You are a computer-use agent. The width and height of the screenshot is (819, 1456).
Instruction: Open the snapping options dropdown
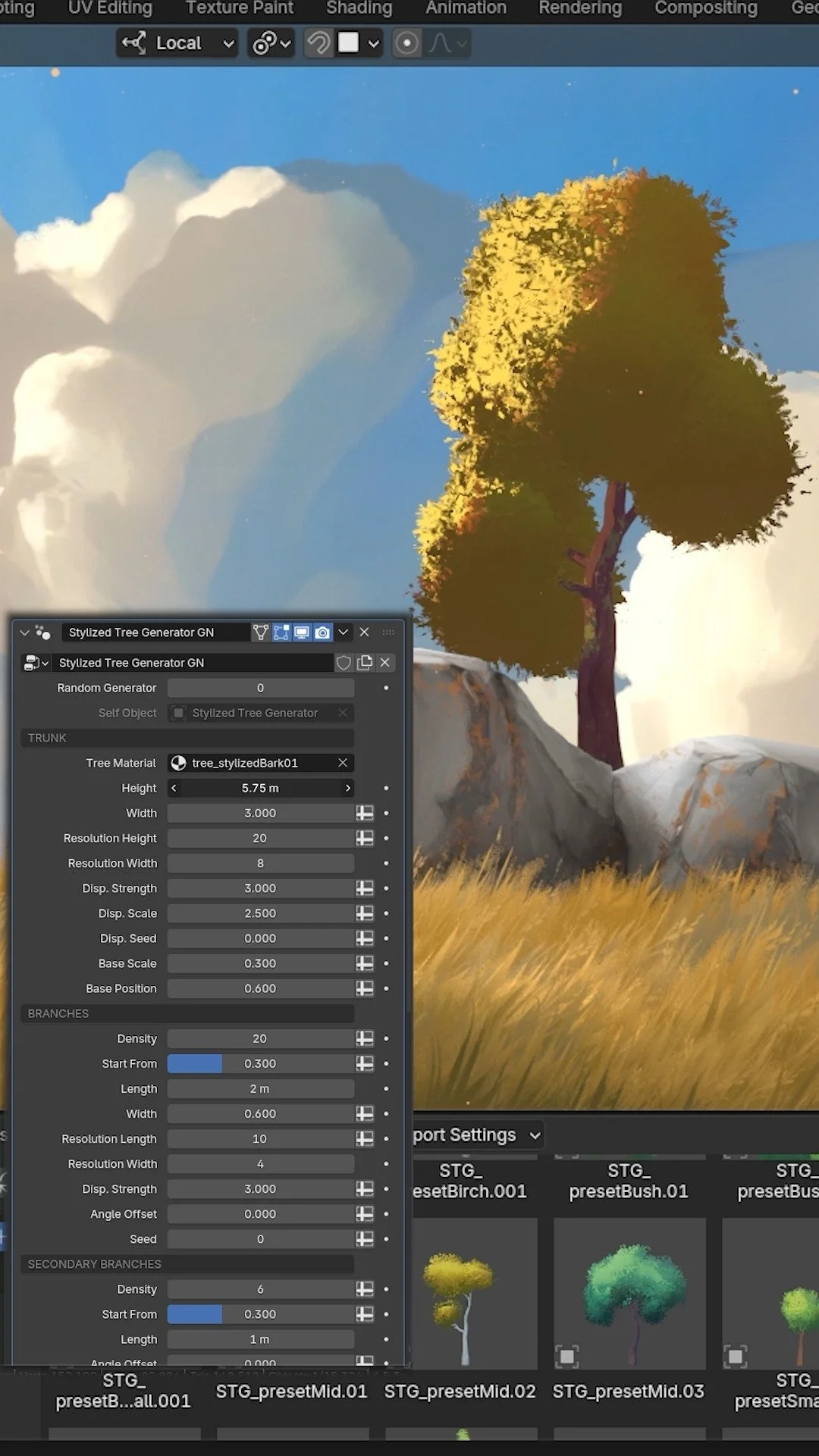[x=373, y=43]
